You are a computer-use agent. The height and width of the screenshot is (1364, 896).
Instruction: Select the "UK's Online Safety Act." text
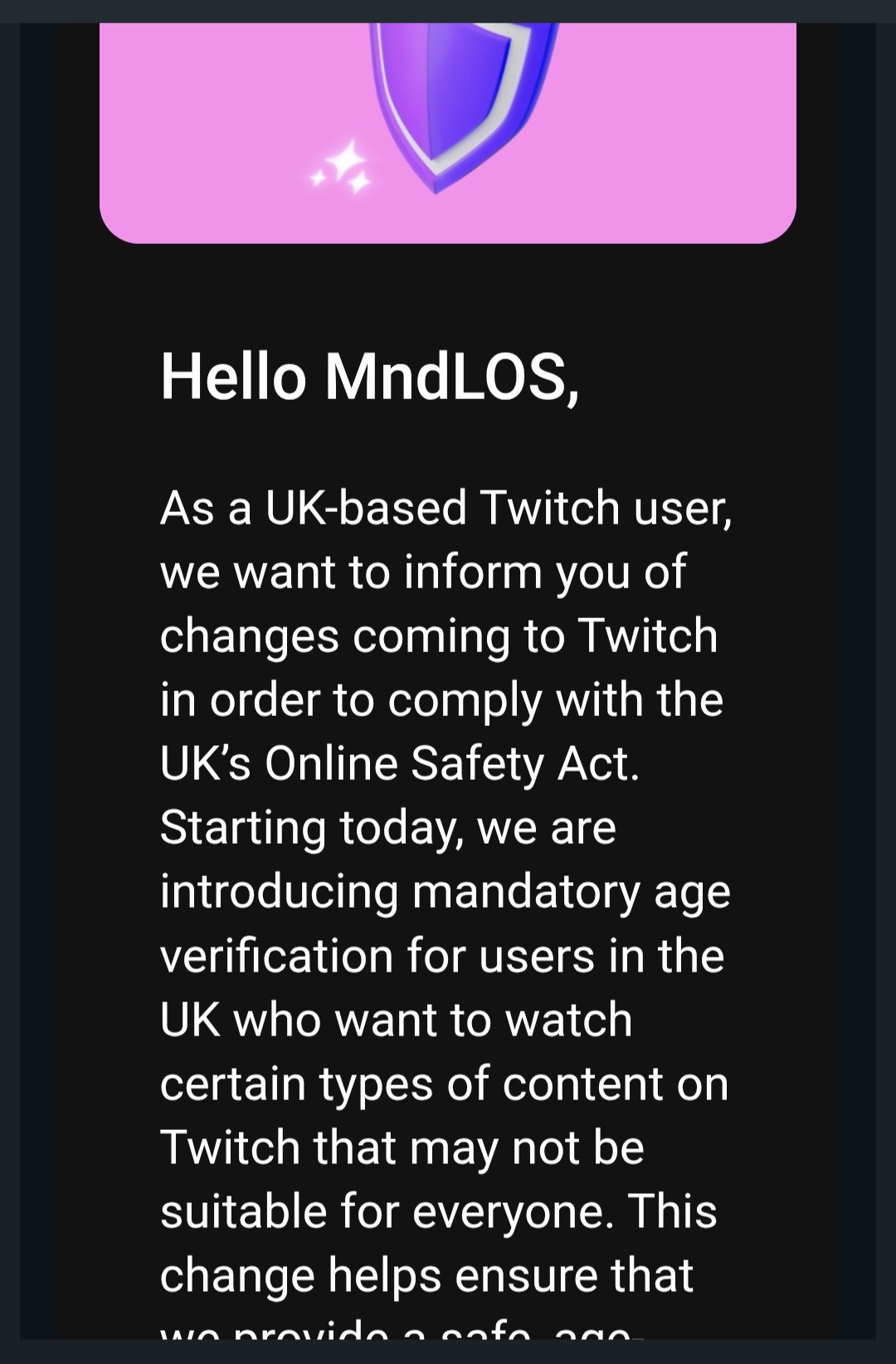(400, 763)
